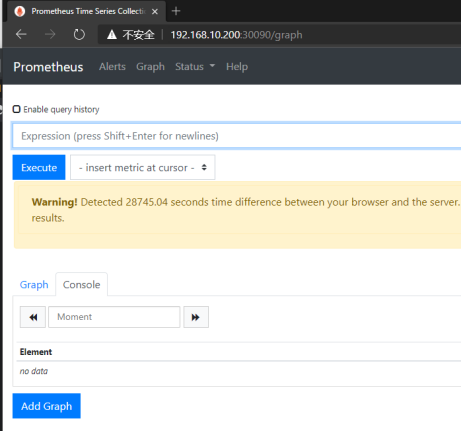Select the Console tab
The width and height of the screenshot is (462, 431).
(x=82, y=285)
